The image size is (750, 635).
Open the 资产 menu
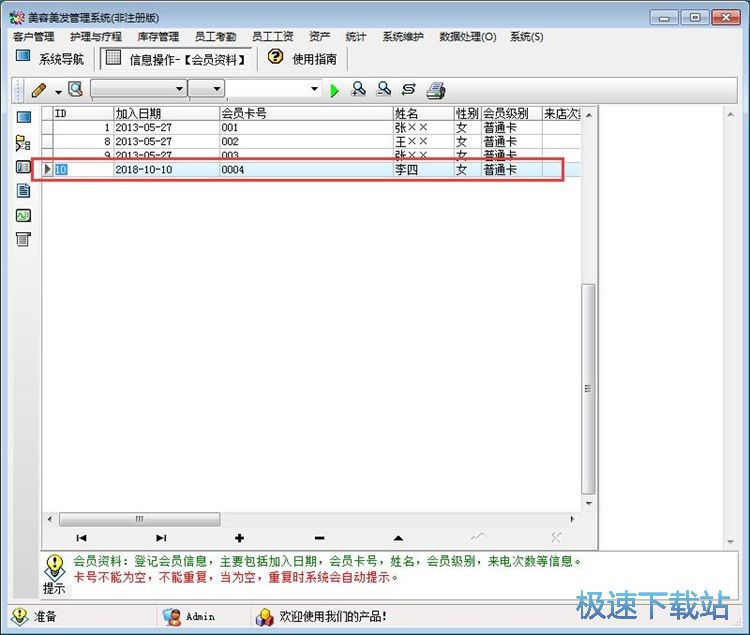320,36
